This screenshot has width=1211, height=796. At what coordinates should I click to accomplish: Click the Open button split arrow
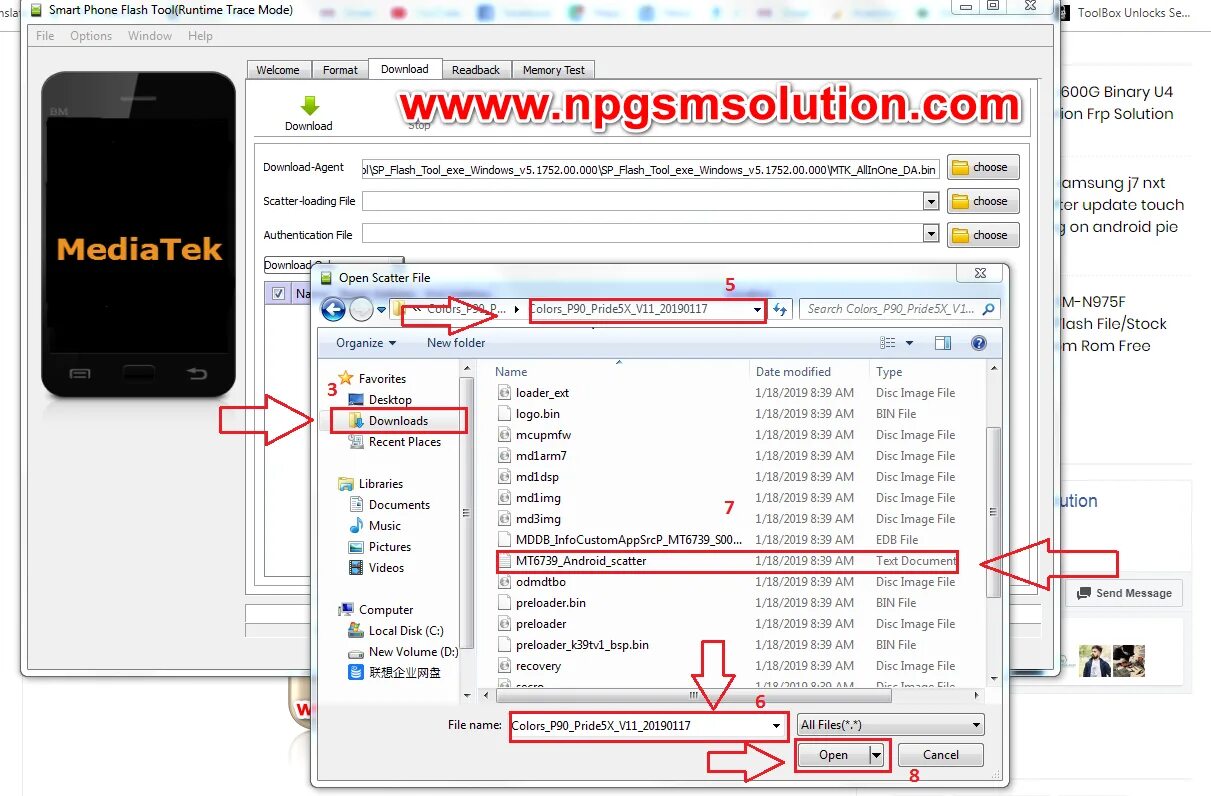pyautogui.click(x=876, y=755)
